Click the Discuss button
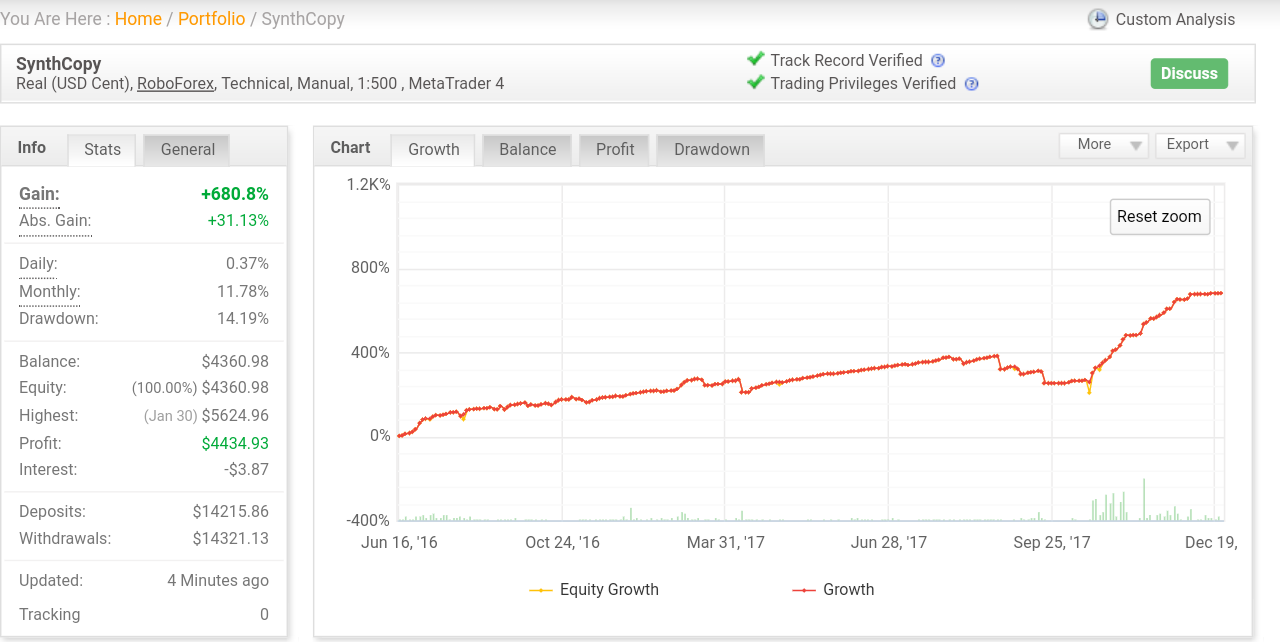This screenshot has height=642, width=1280. [1189, 74]
